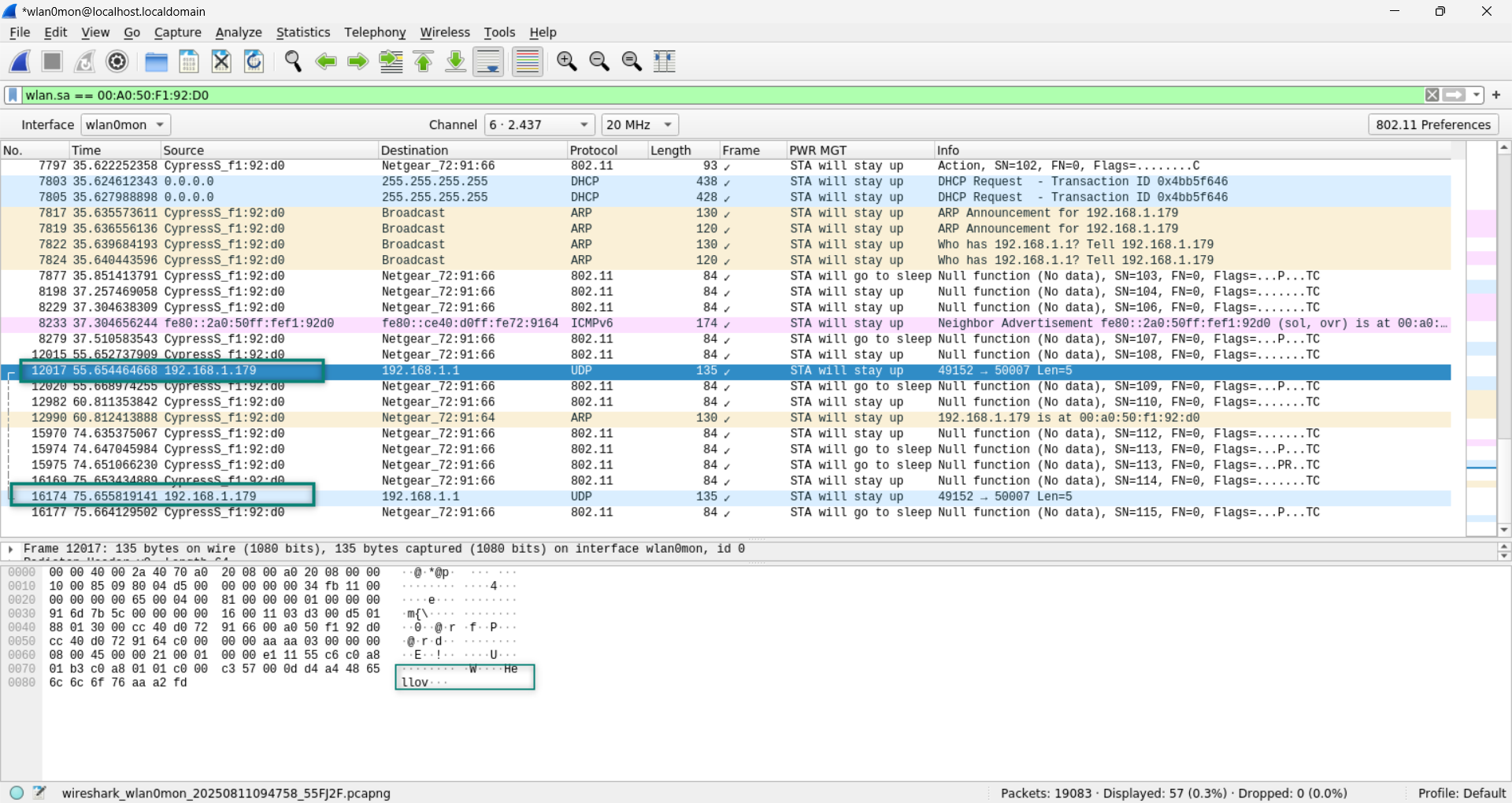This screenshot has height=803, width=1512.
Task: Open the Interface wlan0mon dropdown
Action: (x=126, y=124)
